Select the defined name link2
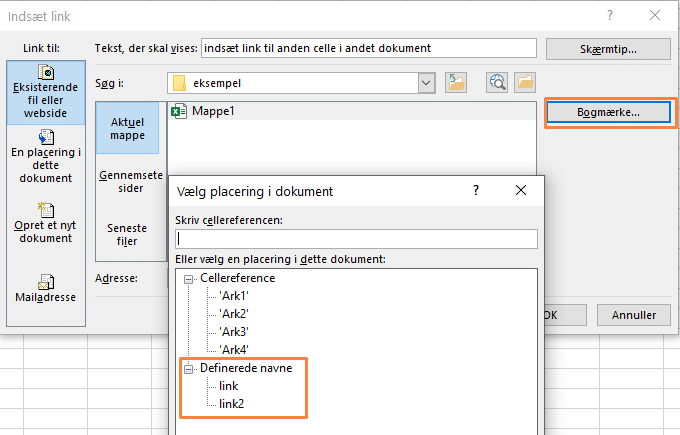The height and width of the screenshot is (435, 680). [232, 403]
